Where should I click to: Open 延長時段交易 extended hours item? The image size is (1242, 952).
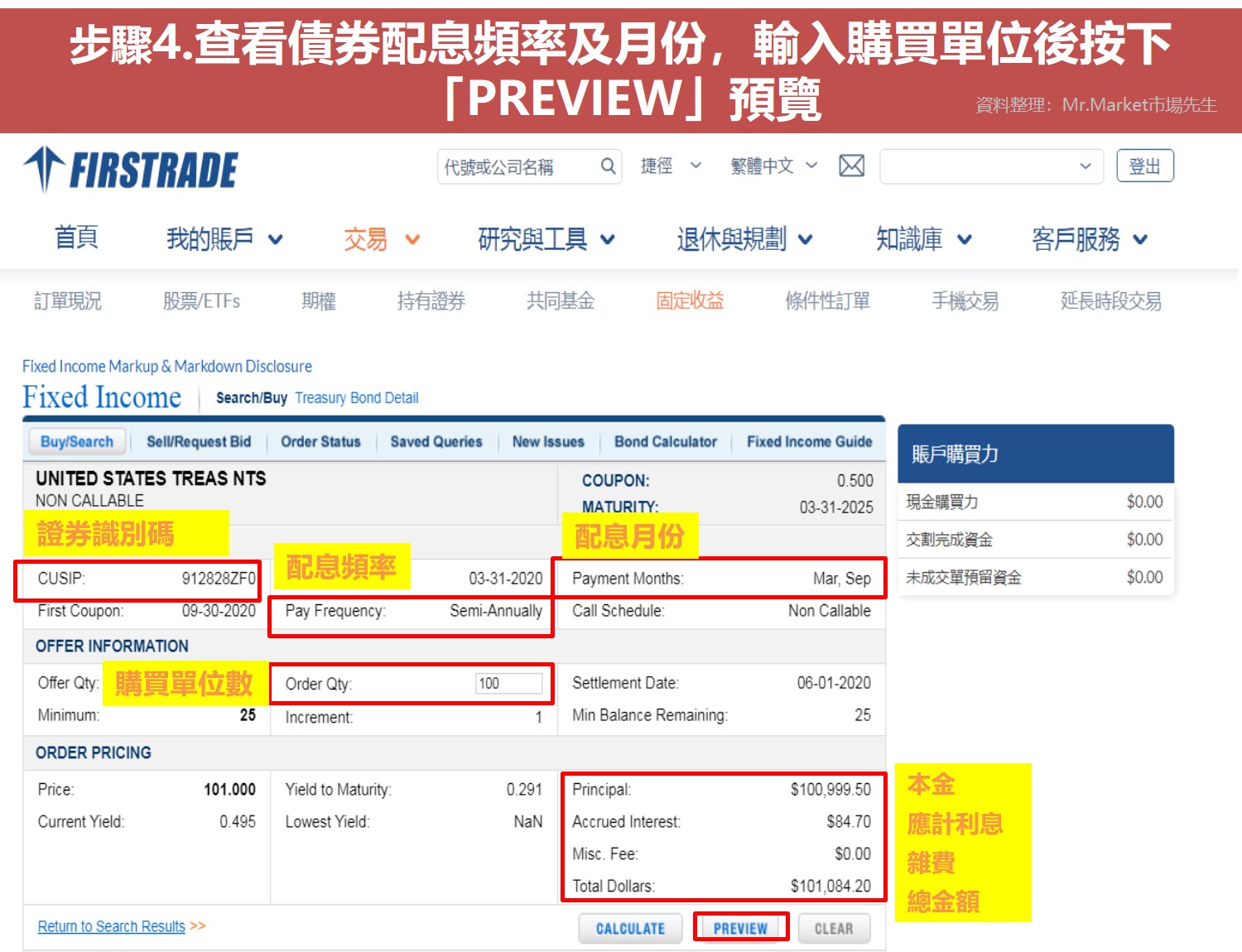tap(1110, 301)
